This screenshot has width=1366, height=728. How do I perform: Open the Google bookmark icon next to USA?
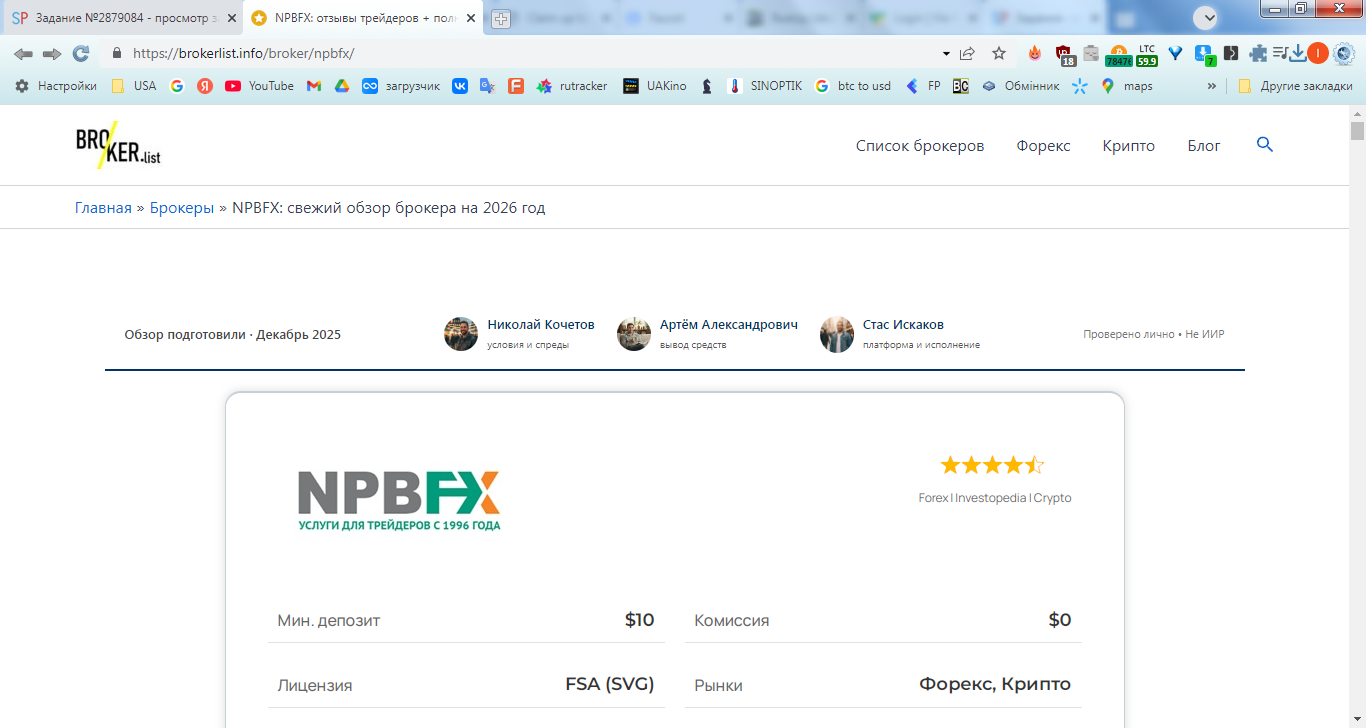click(x=177, y=86)
